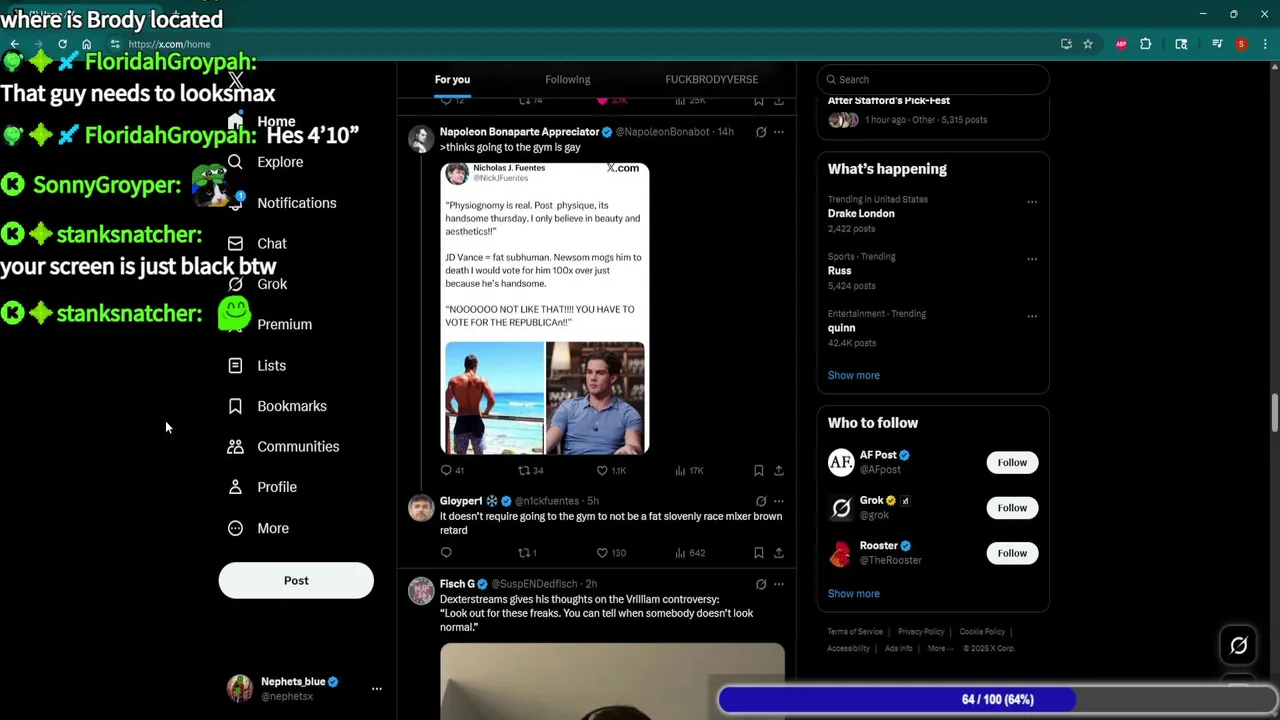This screenshot has width=1280, height=720.
Task: Open Grok action on Gloyper1 post
Action: click(761, 501)
